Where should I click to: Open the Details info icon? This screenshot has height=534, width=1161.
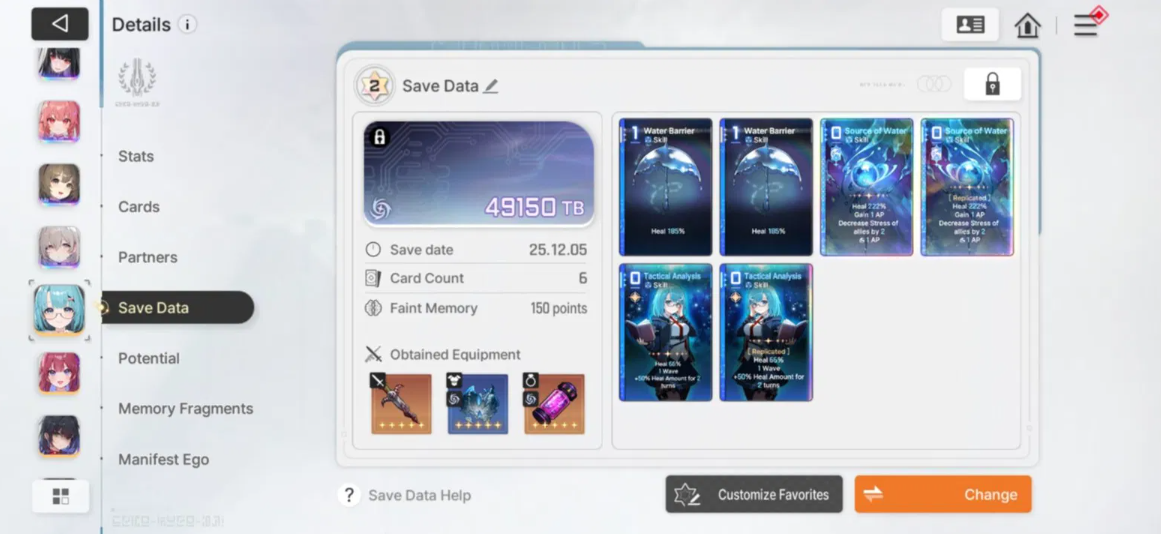point(187,24)
